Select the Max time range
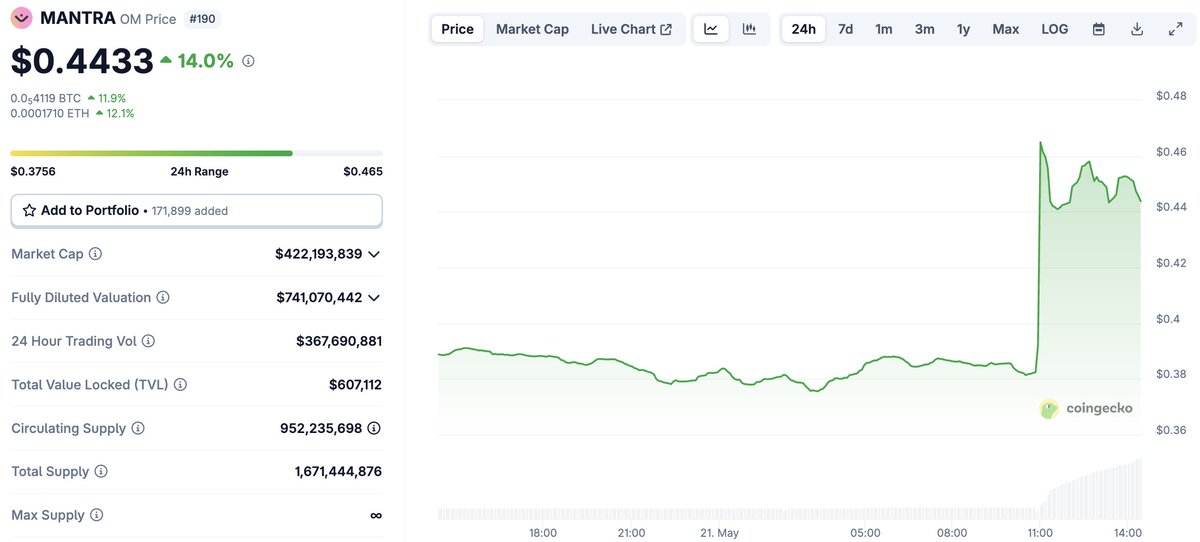The width and height of the screenshot is (1200, 542). click(1005, 29)
